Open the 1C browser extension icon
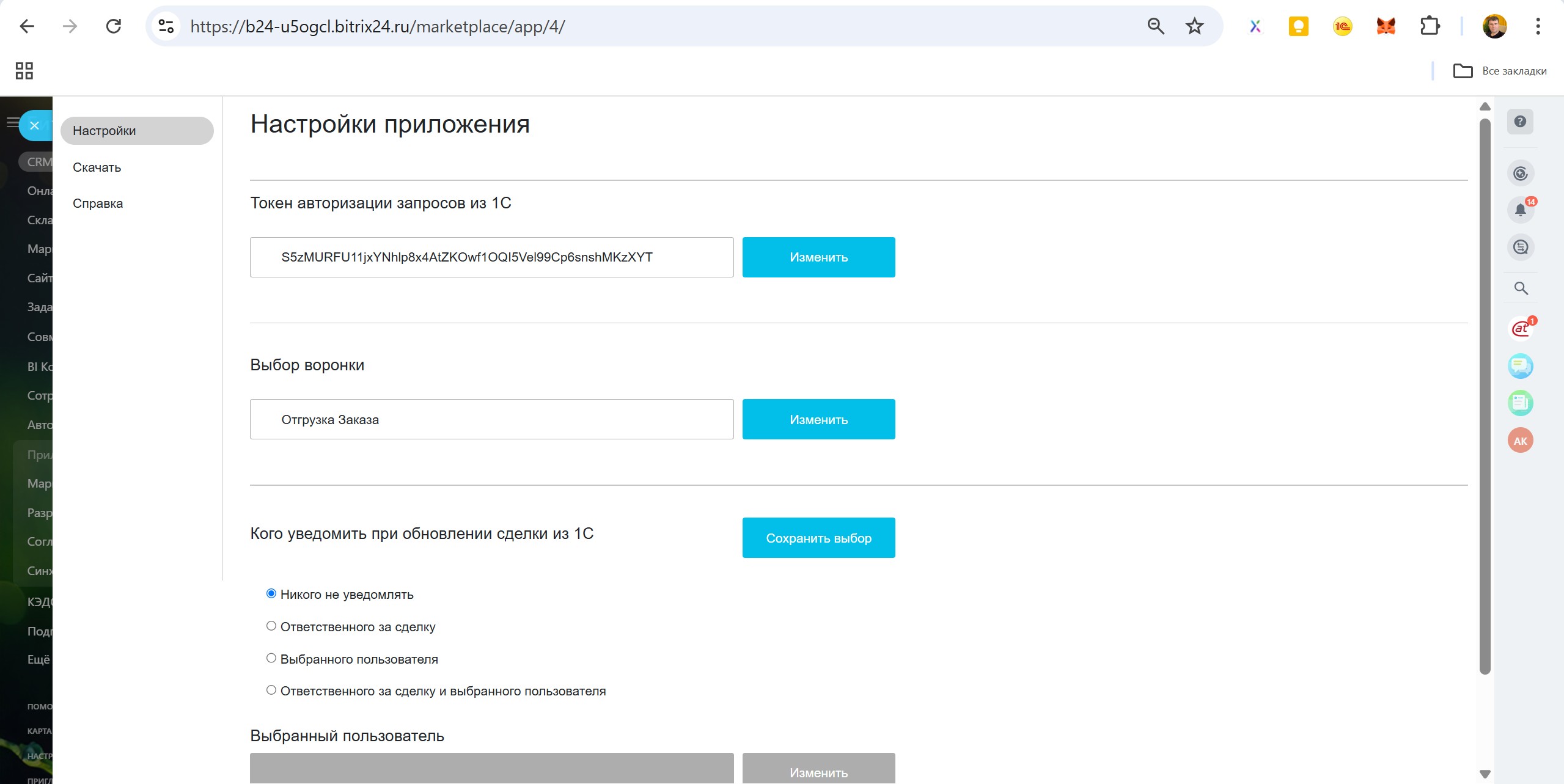This screenshot has width=1564, height=784. point(1342,26)
